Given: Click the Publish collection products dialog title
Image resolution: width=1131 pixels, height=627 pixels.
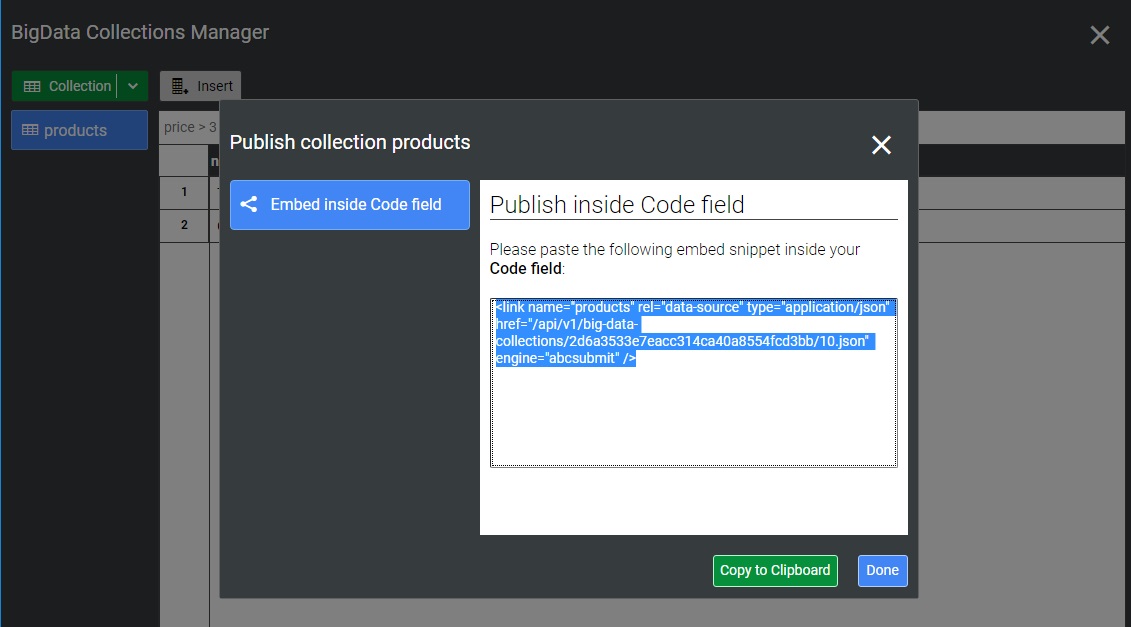Looking at the screenshot, I should pos(350,142).
